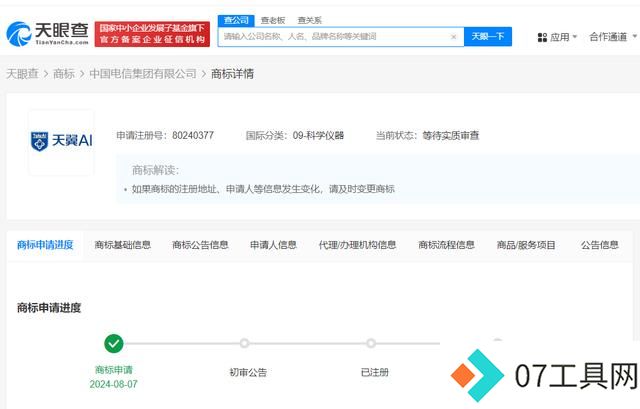The width and height of the screenshot is (640, 409).
Task: Click the 09-科学仪器 classification text
Action: click(318, 135)
